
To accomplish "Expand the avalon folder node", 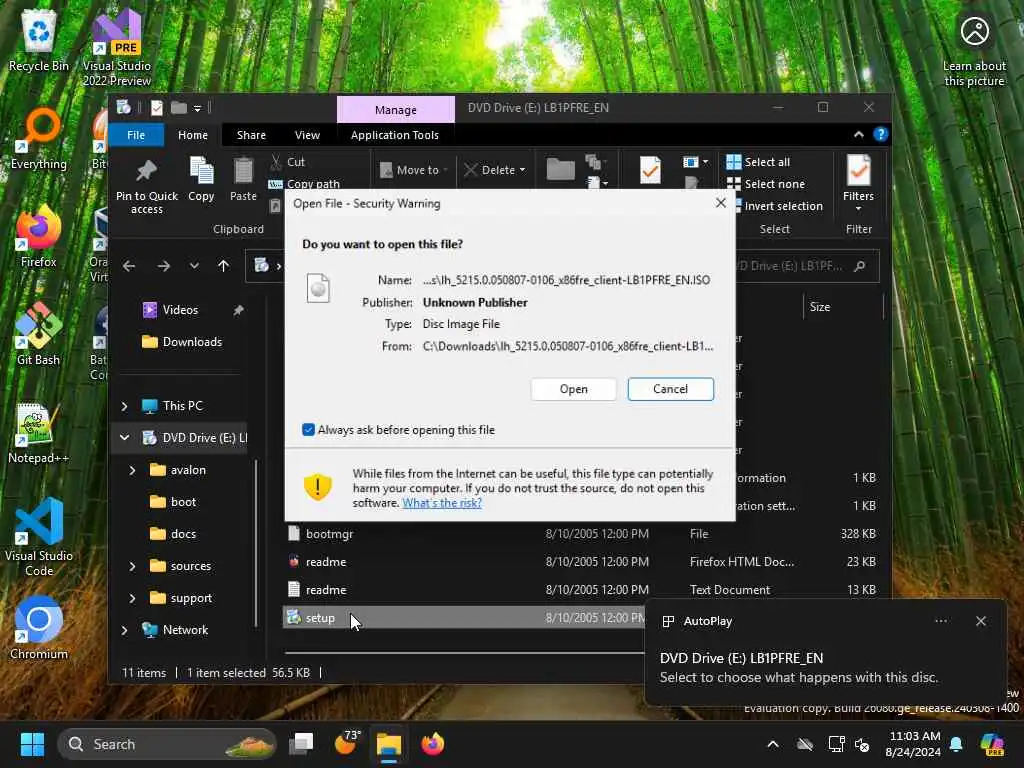I will click(x=133, y=470).
